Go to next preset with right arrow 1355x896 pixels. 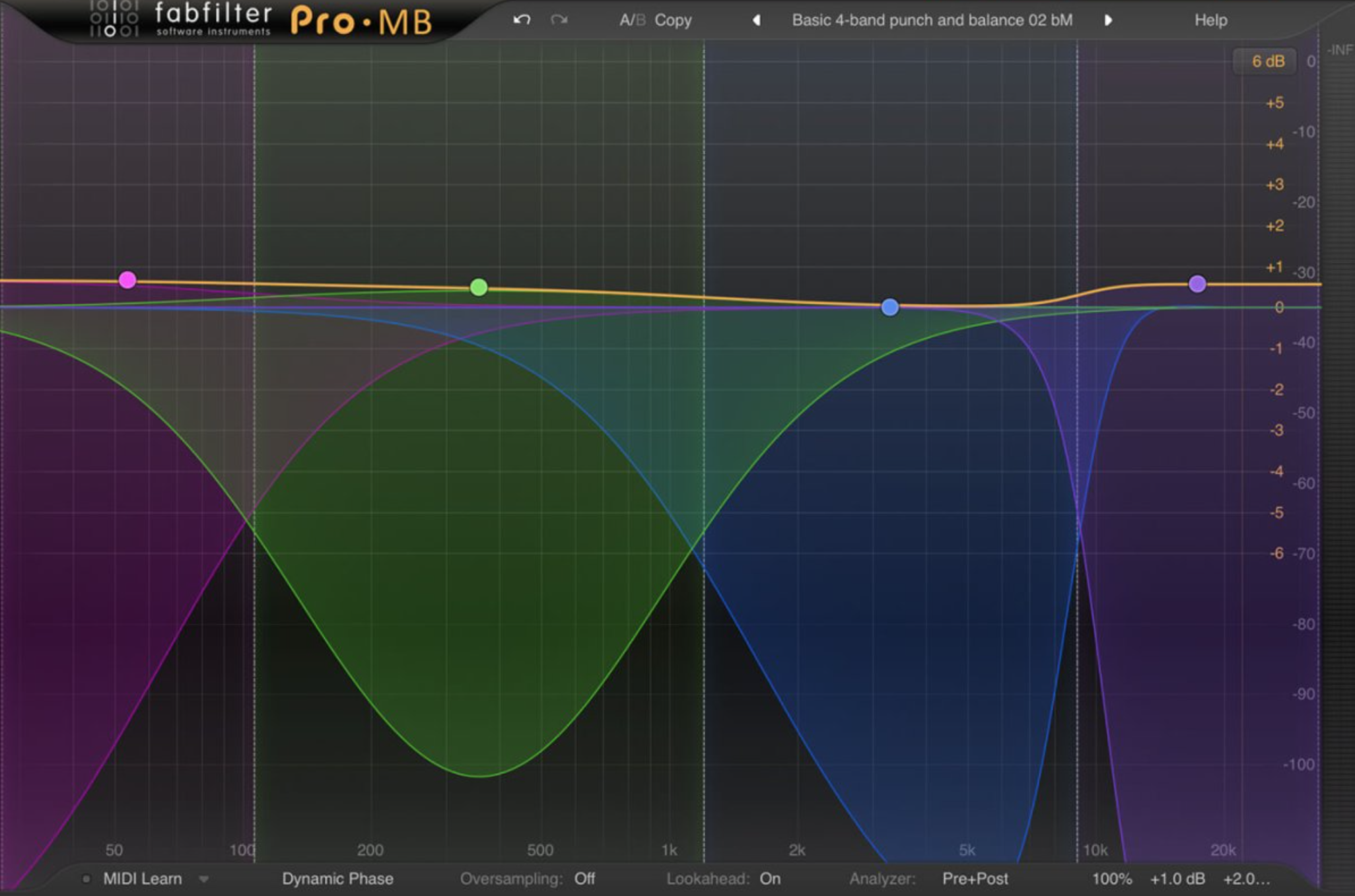point(1108,20)
